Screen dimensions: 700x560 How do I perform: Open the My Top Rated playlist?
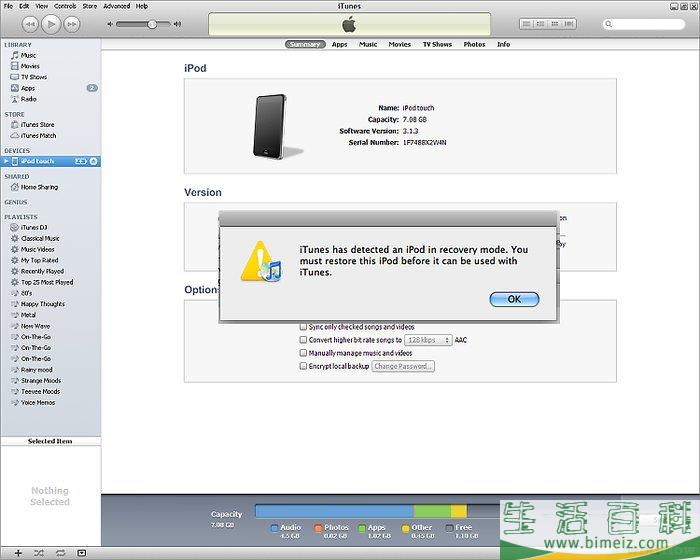pyautogui.click(x=39, y=260)
